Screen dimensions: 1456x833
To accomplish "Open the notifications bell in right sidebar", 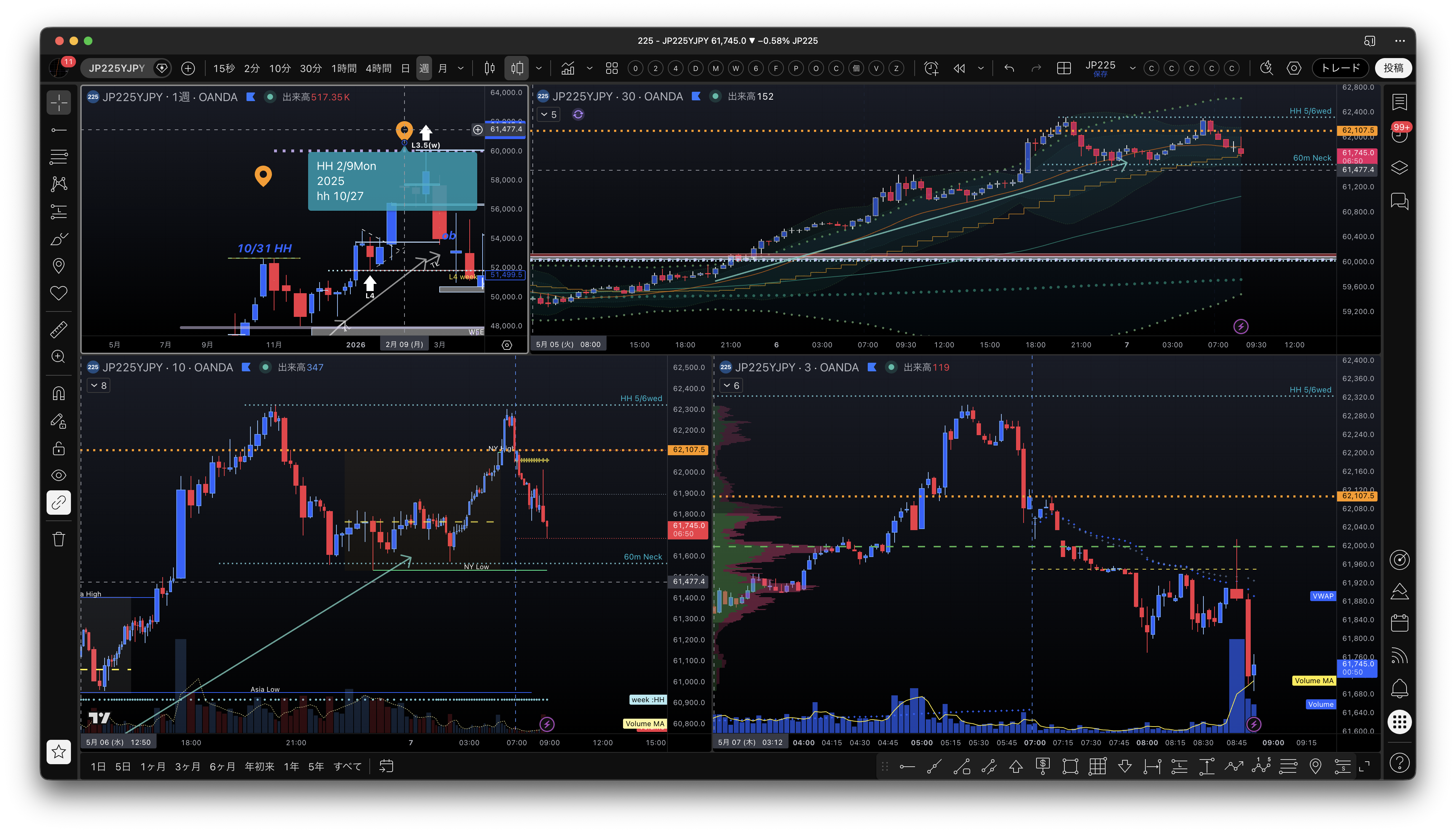I will [1399, 688].
